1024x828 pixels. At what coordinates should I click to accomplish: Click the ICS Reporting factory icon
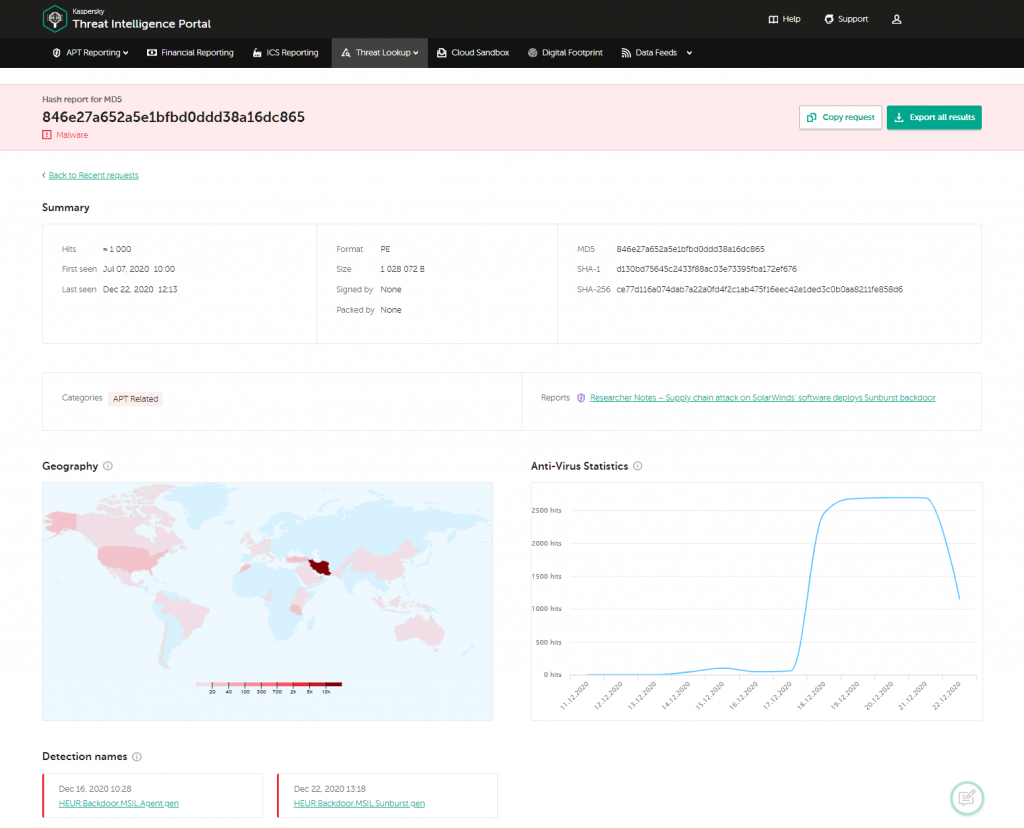[x=257, y=52]
